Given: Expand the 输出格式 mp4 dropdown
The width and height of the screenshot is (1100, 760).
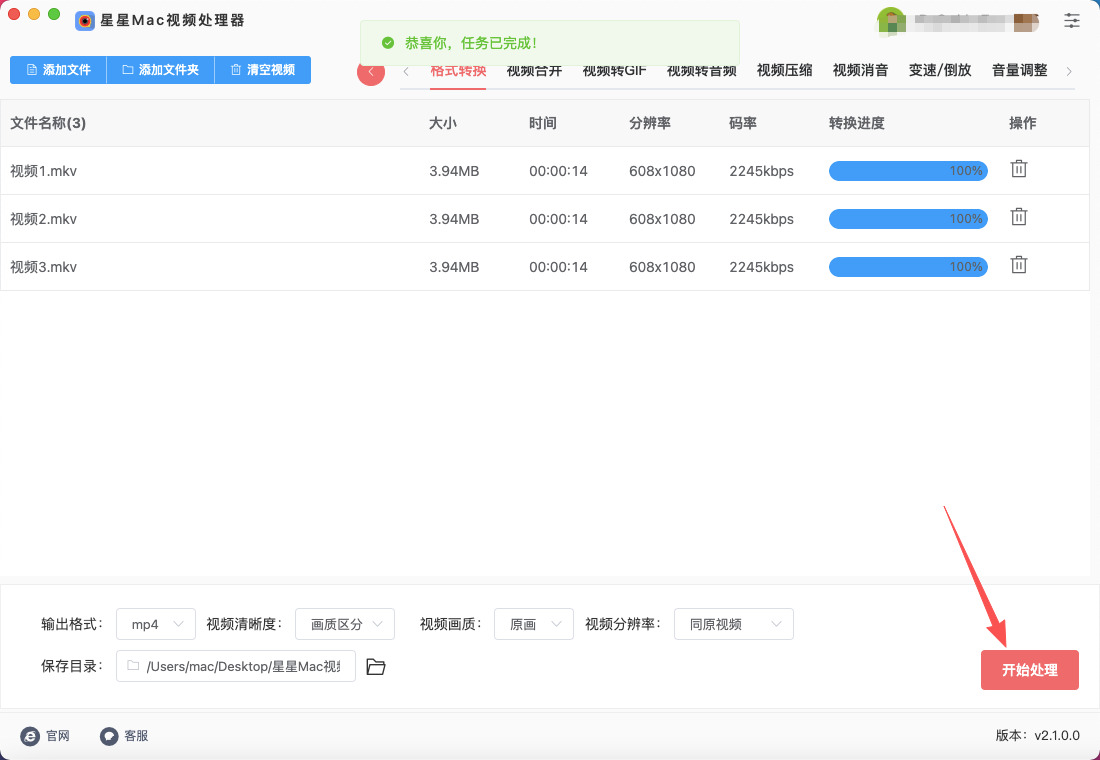Looking at the screenshot, I should click(156, 624).
